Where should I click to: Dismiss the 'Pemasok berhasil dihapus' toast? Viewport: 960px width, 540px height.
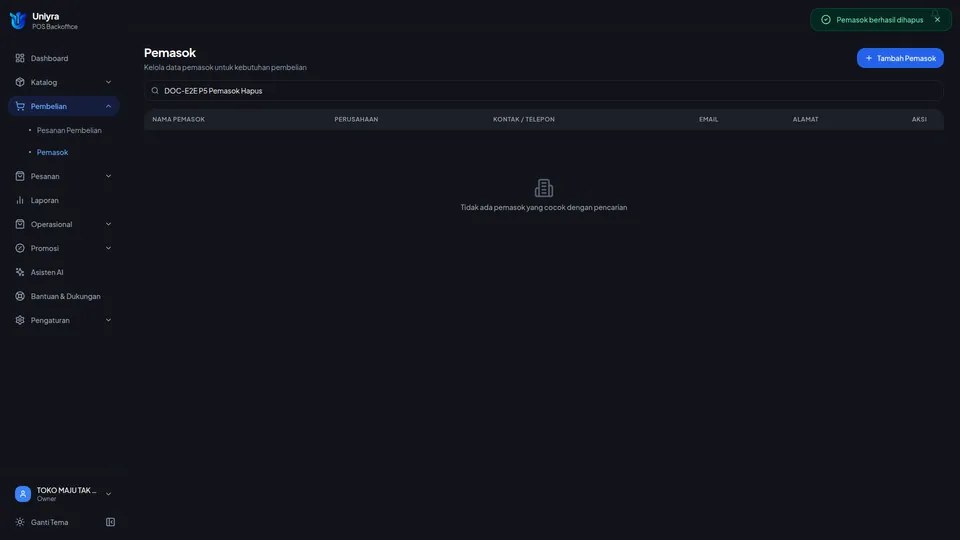(x=937, y=20)
